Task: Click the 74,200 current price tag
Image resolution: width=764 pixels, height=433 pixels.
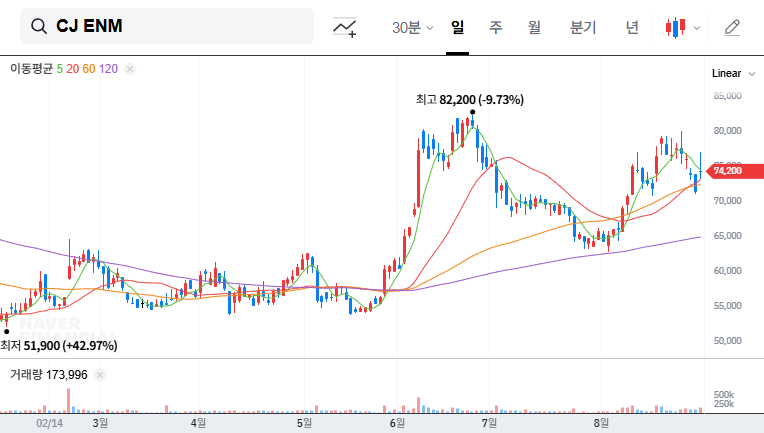Action: point(734,171)
